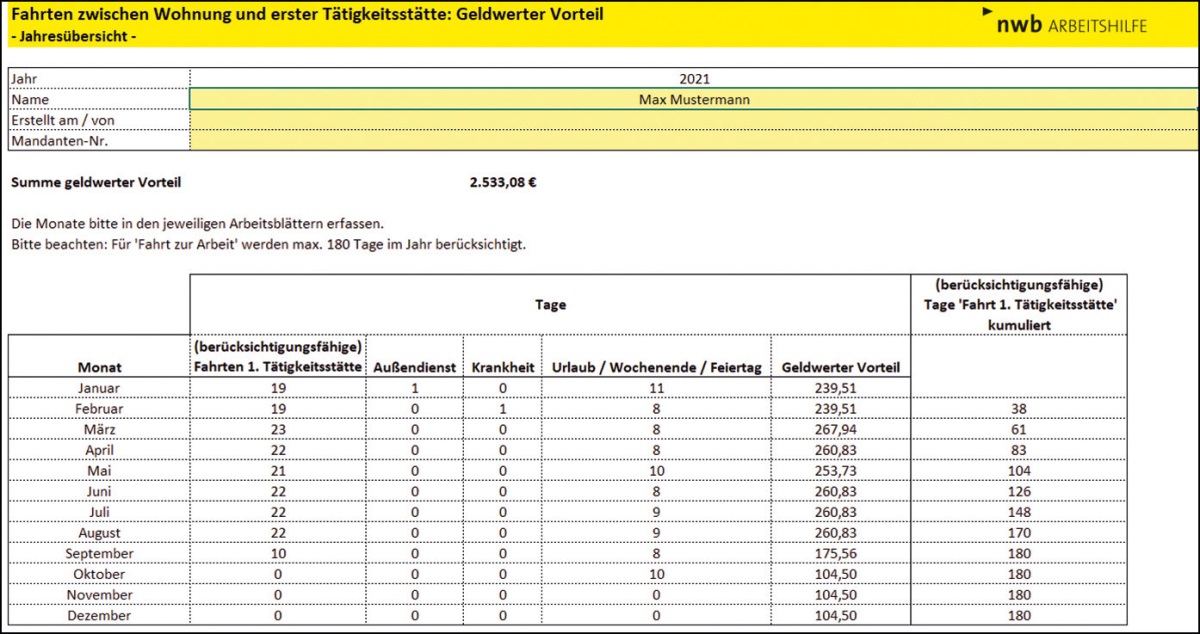Select the Außendienst value in the Januar row
This screenshot has width=1200, height=634.
click(x=415, y=388)
